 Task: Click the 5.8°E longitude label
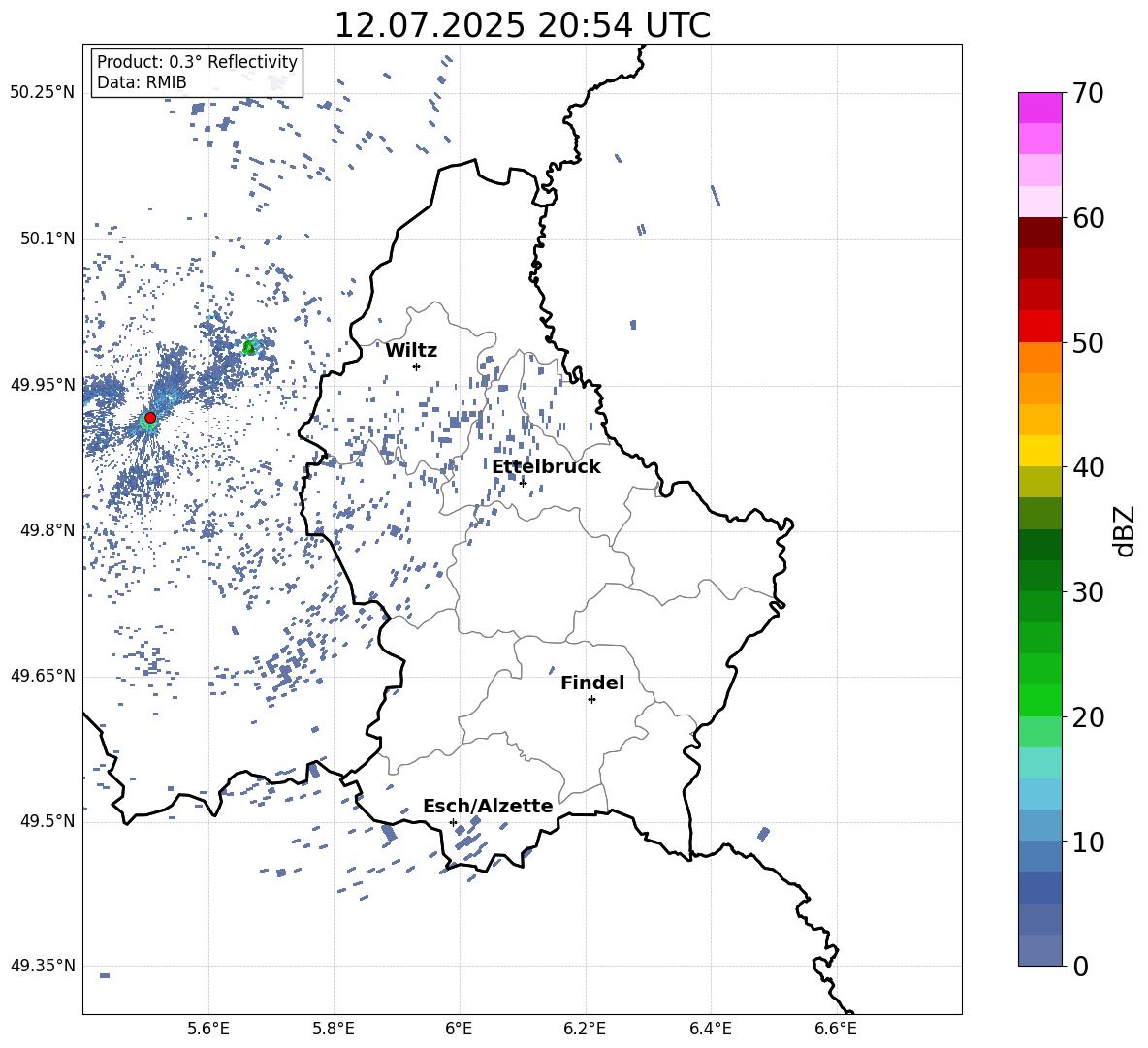tap(334, 1029)
